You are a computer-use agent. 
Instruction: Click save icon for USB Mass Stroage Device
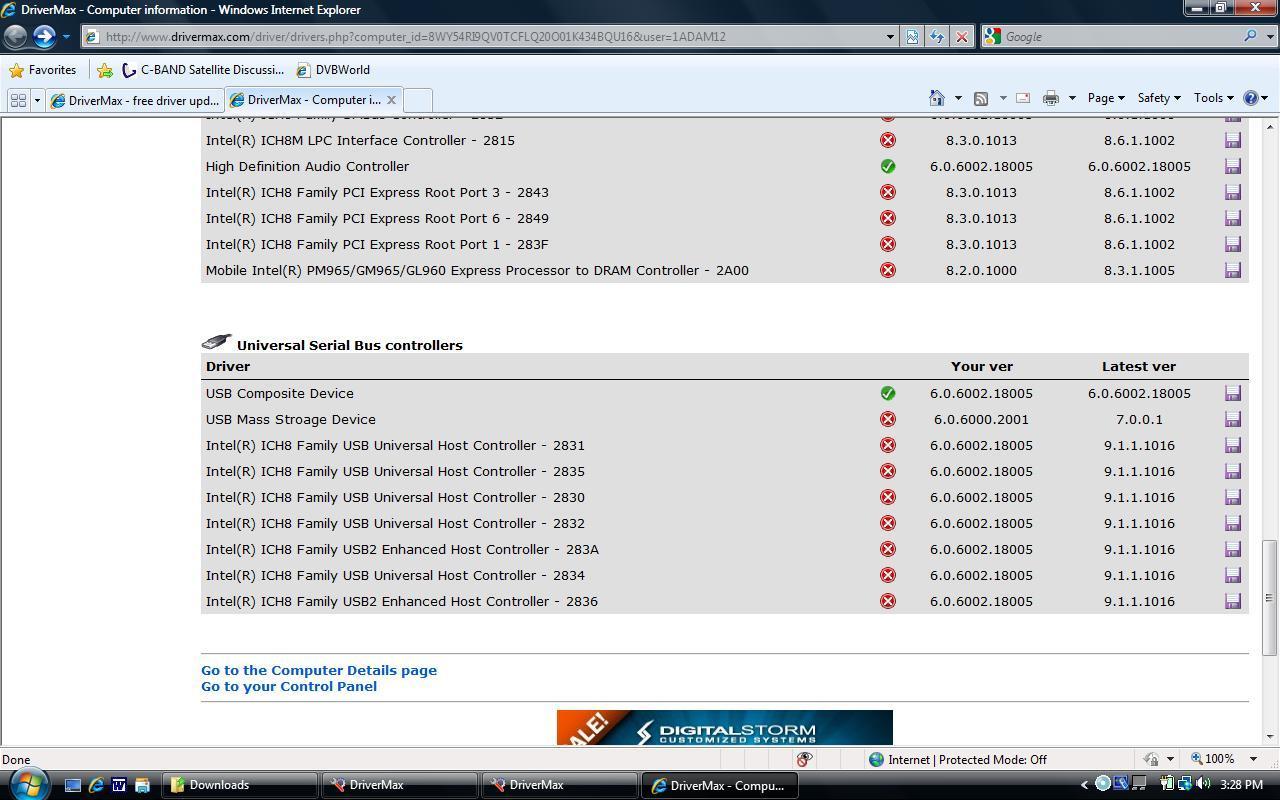(1232, 419)
